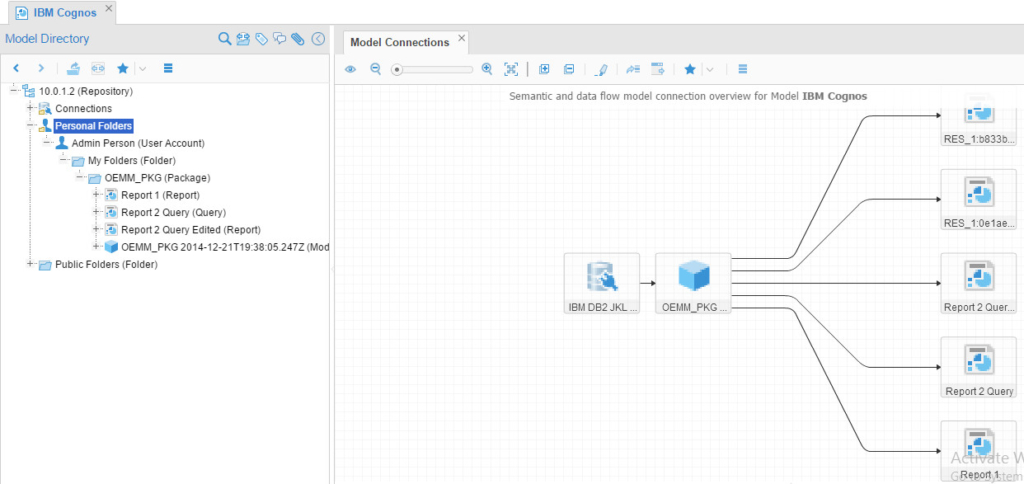
Task: Select Report 2 Query Edited (Report)
Action: coord(191,229)
